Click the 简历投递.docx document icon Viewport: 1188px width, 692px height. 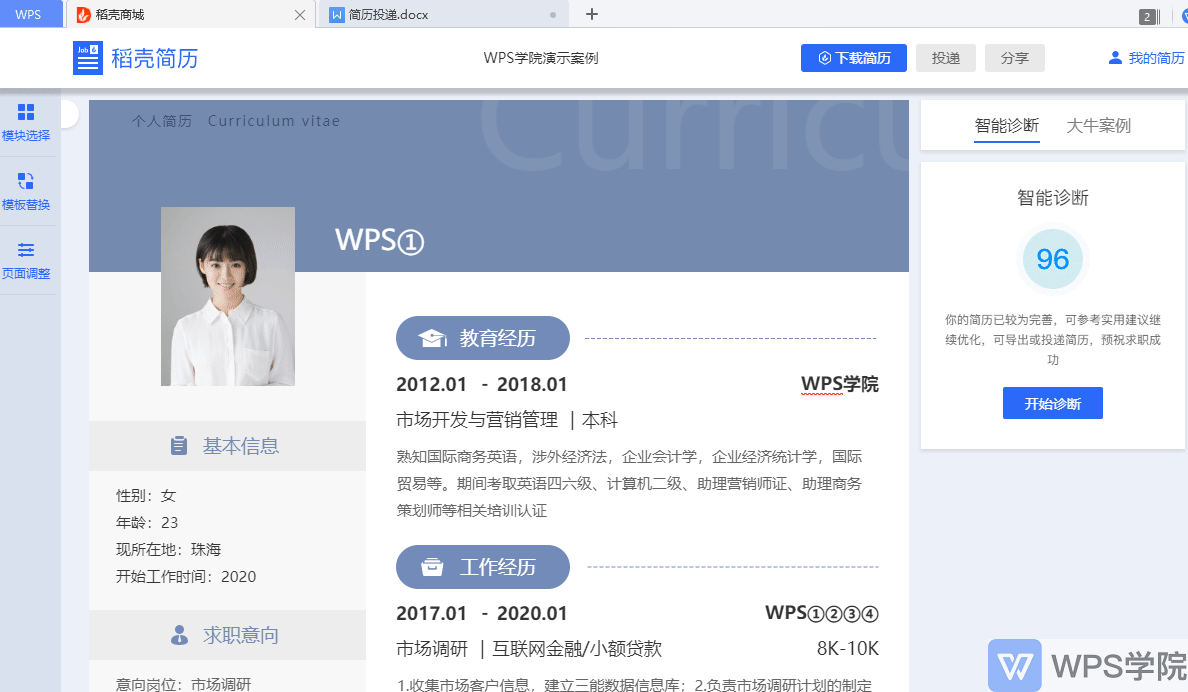pyautogui.click(x=336, y=14)
